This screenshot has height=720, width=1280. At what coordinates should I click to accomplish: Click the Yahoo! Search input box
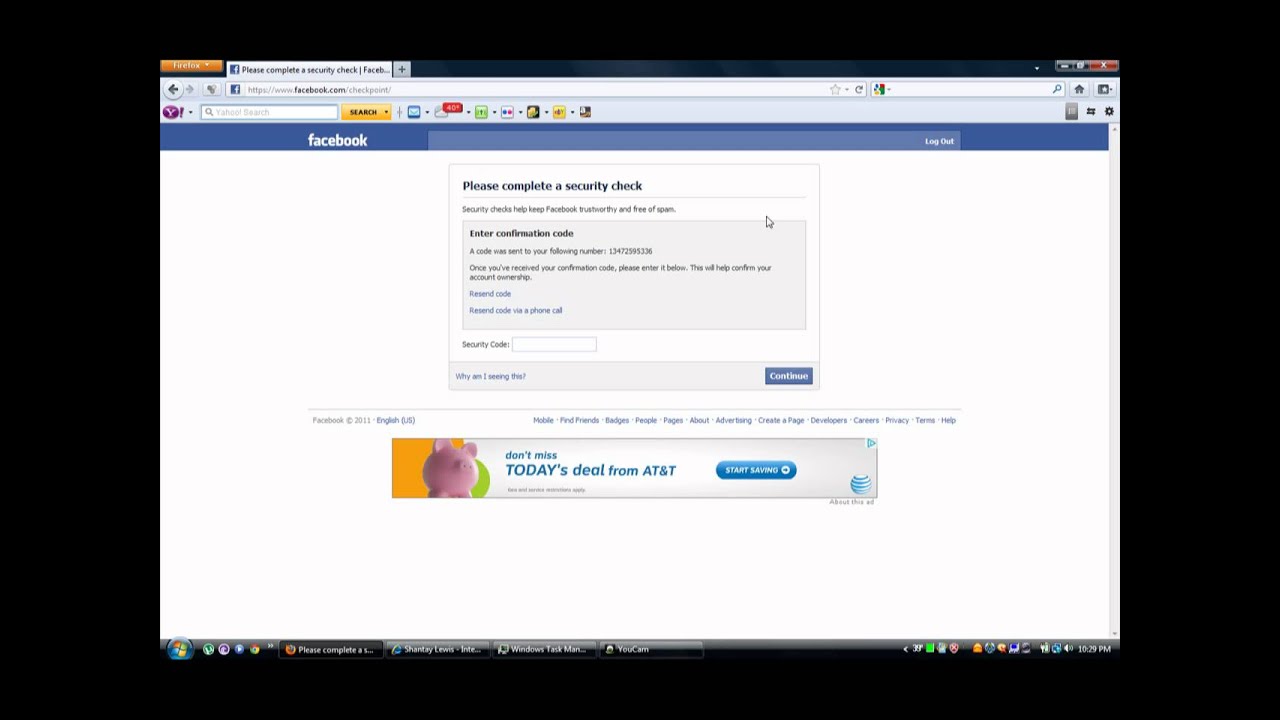tap(269, 112)
